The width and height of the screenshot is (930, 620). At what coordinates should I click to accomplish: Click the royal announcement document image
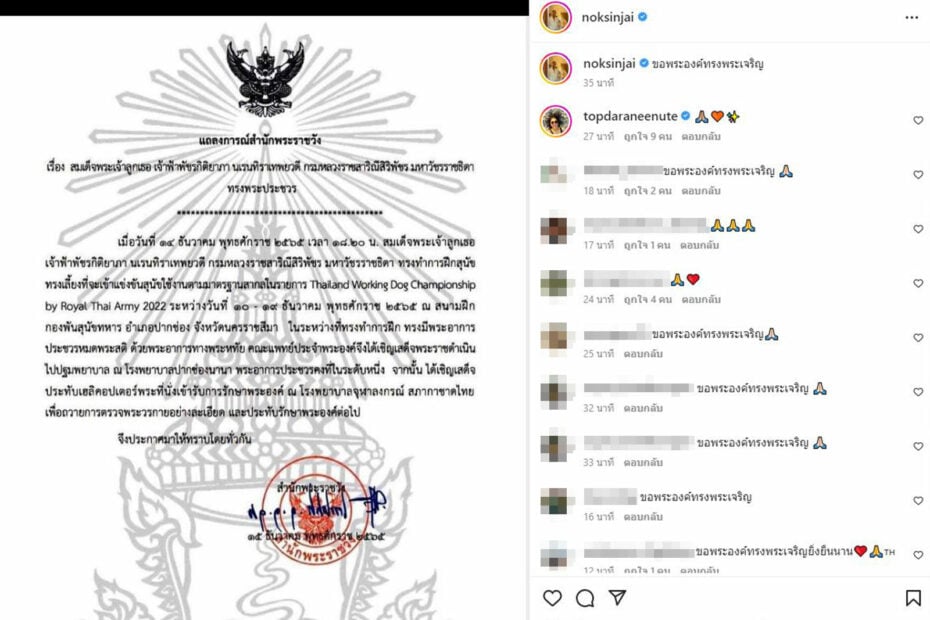click(263, 317)
